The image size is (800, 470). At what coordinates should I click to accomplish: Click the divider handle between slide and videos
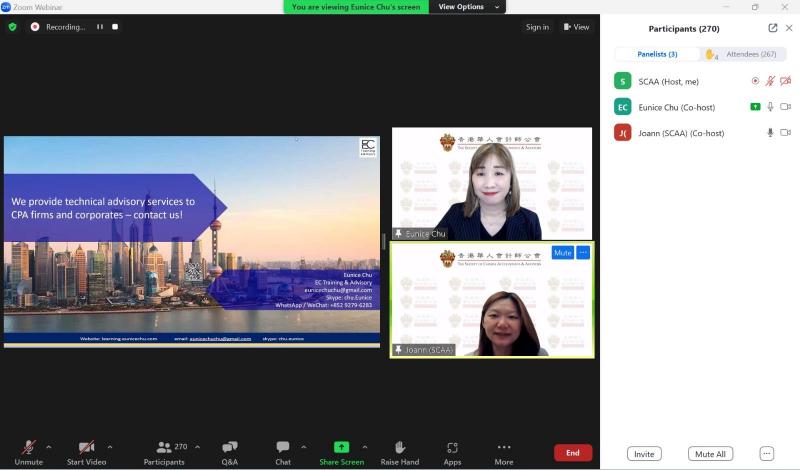(384, 241)
